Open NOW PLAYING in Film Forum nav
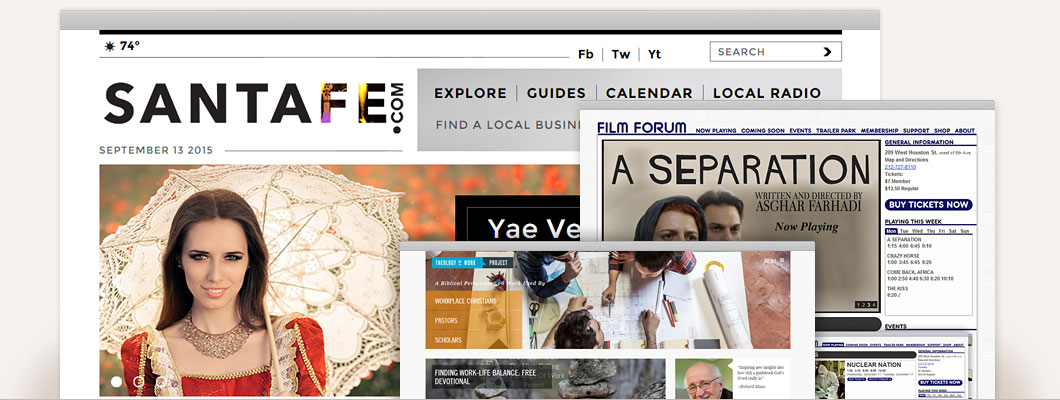Image resolution: width=1060 pixels, height=400 pixels. point(716,130)
